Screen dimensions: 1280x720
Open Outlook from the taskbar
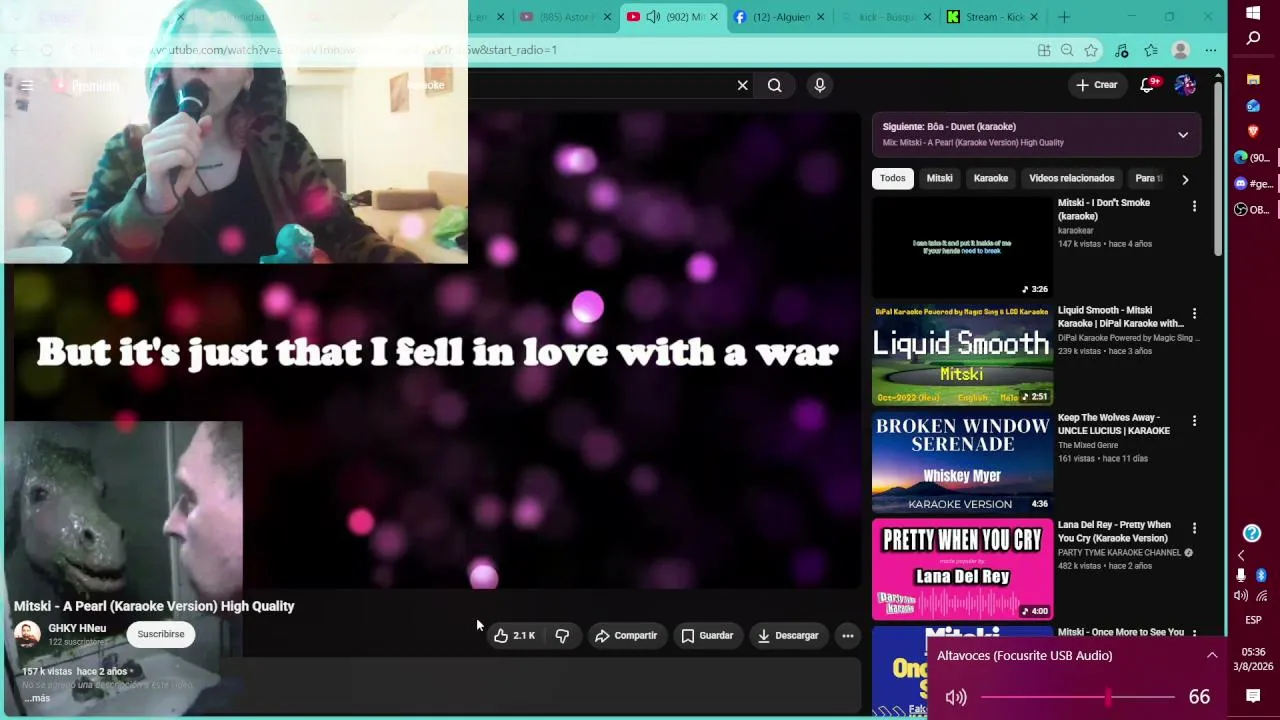click(x=1253, y=105)
